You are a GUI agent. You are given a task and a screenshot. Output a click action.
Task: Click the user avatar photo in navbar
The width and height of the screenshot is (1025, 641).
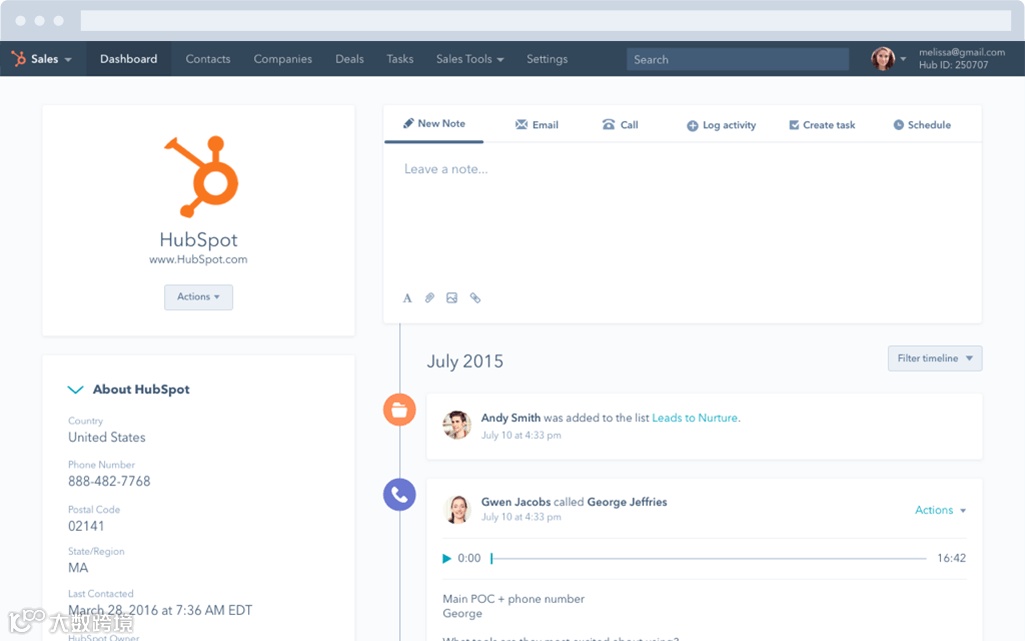pyautogui.click(x=882, y=59)
